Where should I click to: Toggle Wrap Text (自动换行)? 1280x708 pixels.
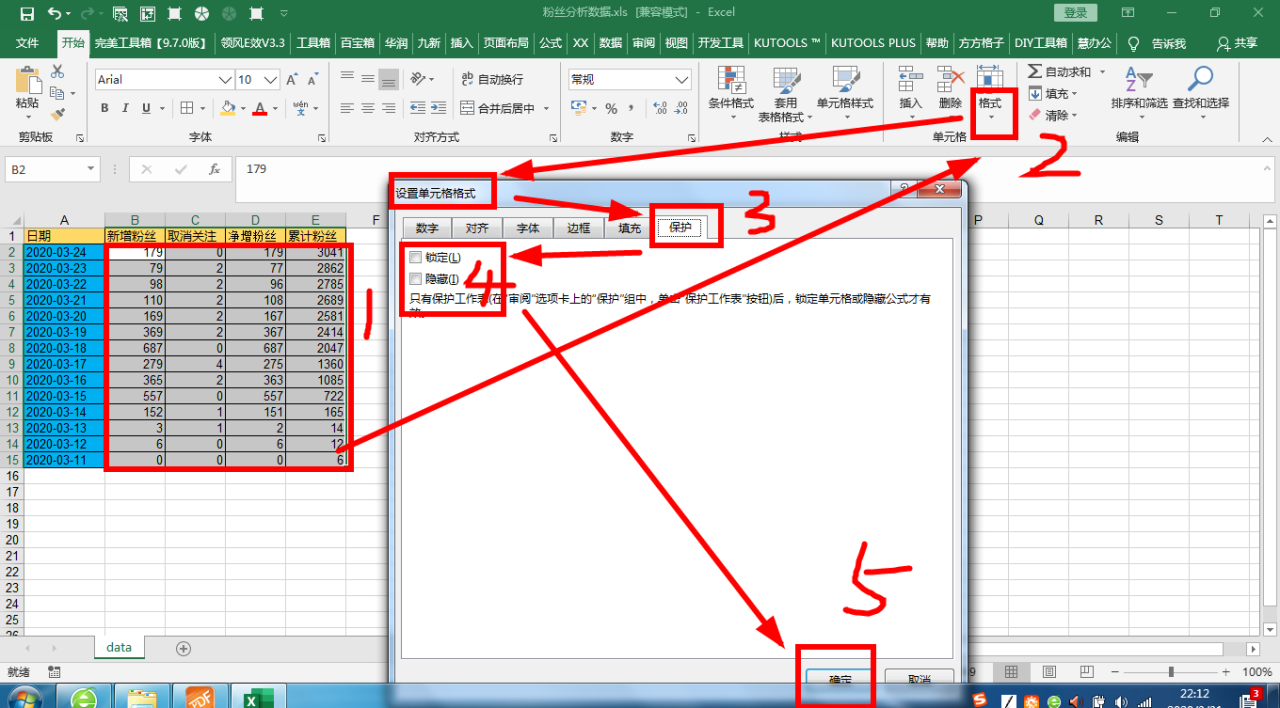coord(492,79)
